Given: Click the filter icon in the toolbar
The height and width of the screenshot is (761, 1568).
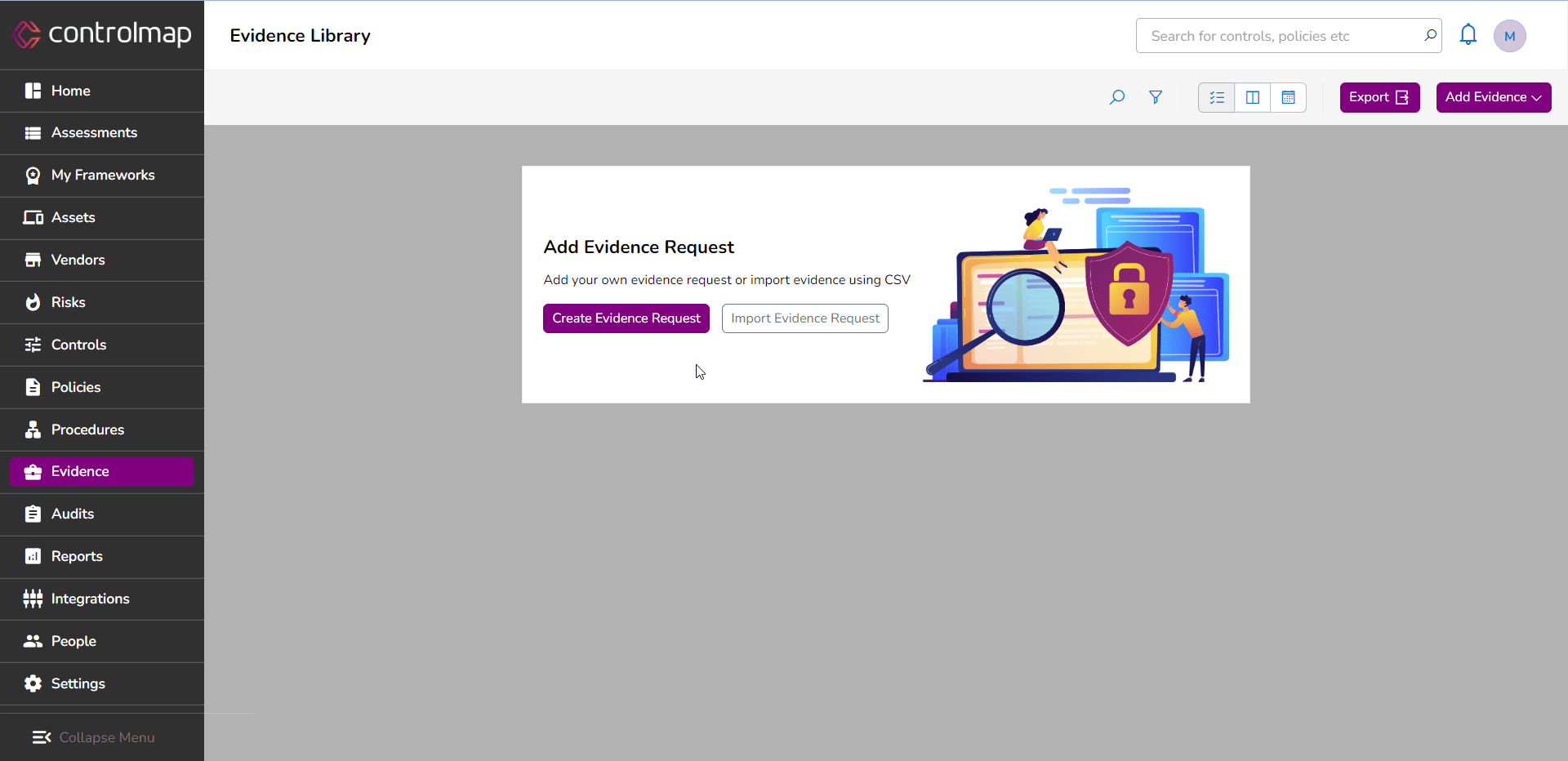Looking at the screenshot, I should [1156, 97].
